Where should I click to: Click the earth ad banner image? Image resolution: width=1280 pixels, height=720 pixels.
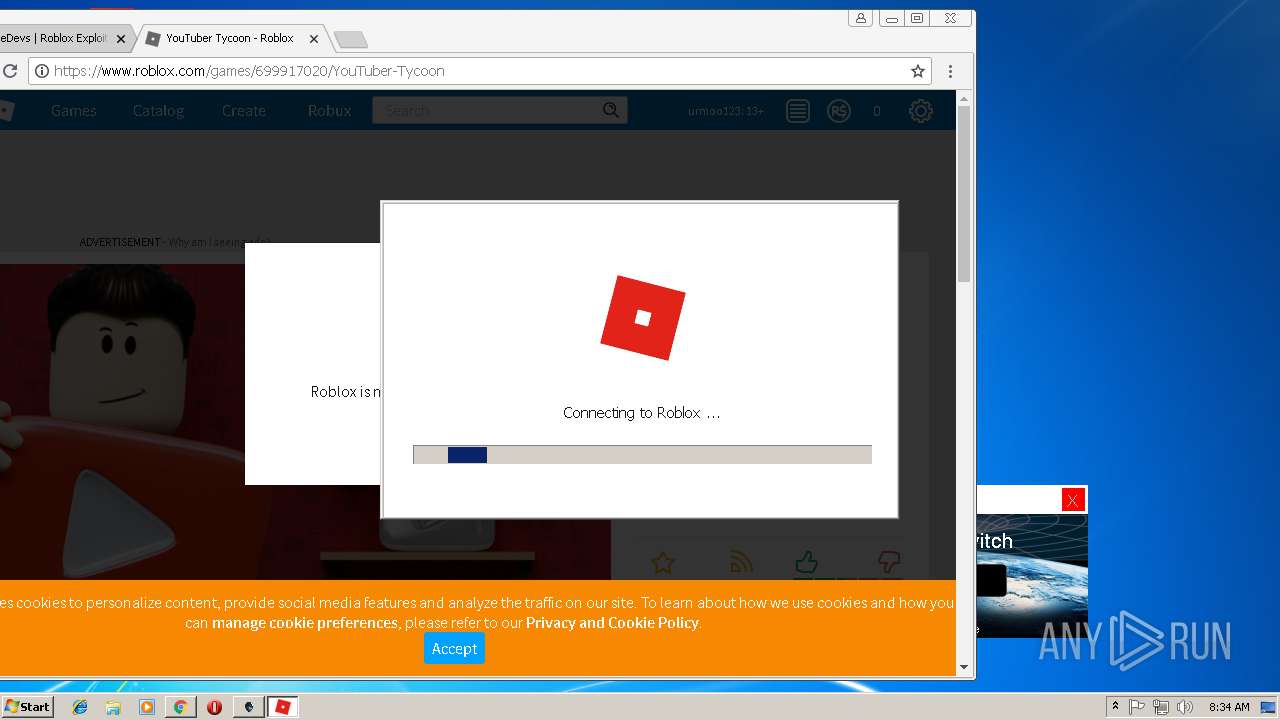click(1032, 575)
